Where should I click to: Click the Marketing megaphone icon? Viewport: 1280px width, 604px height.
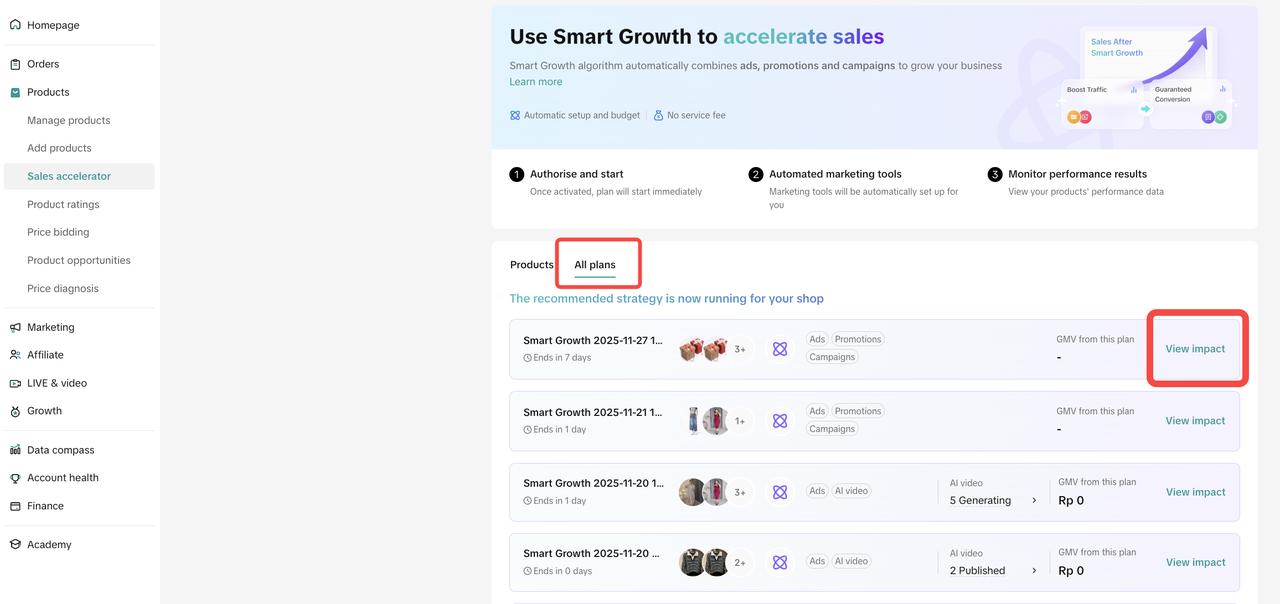pyautogui.click(x=15, y=327)
